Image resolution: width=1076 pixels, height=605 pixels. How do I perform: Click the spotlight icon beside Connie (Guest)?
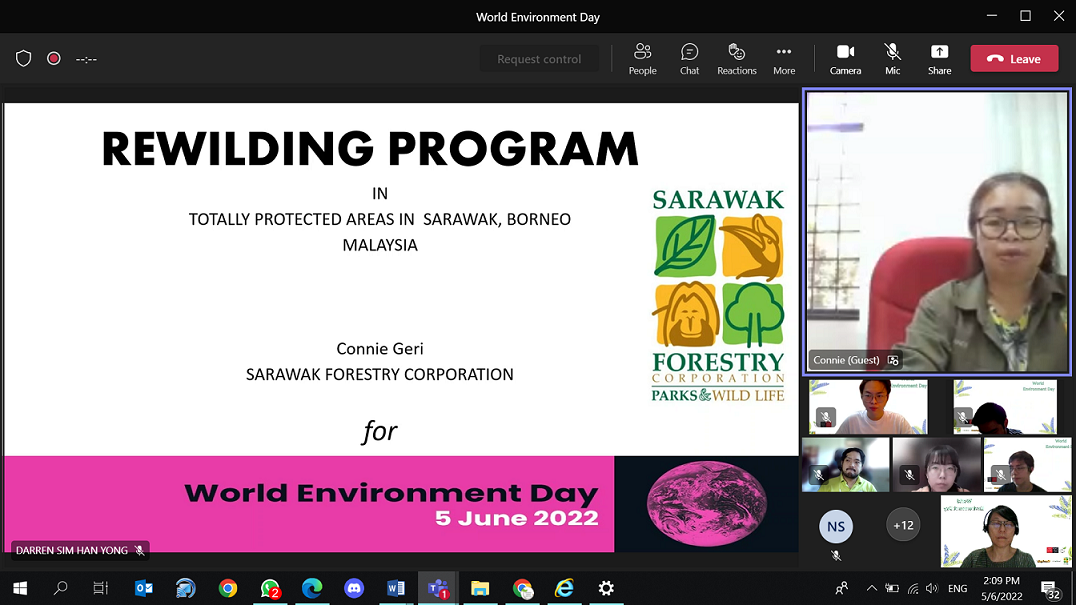893,360
